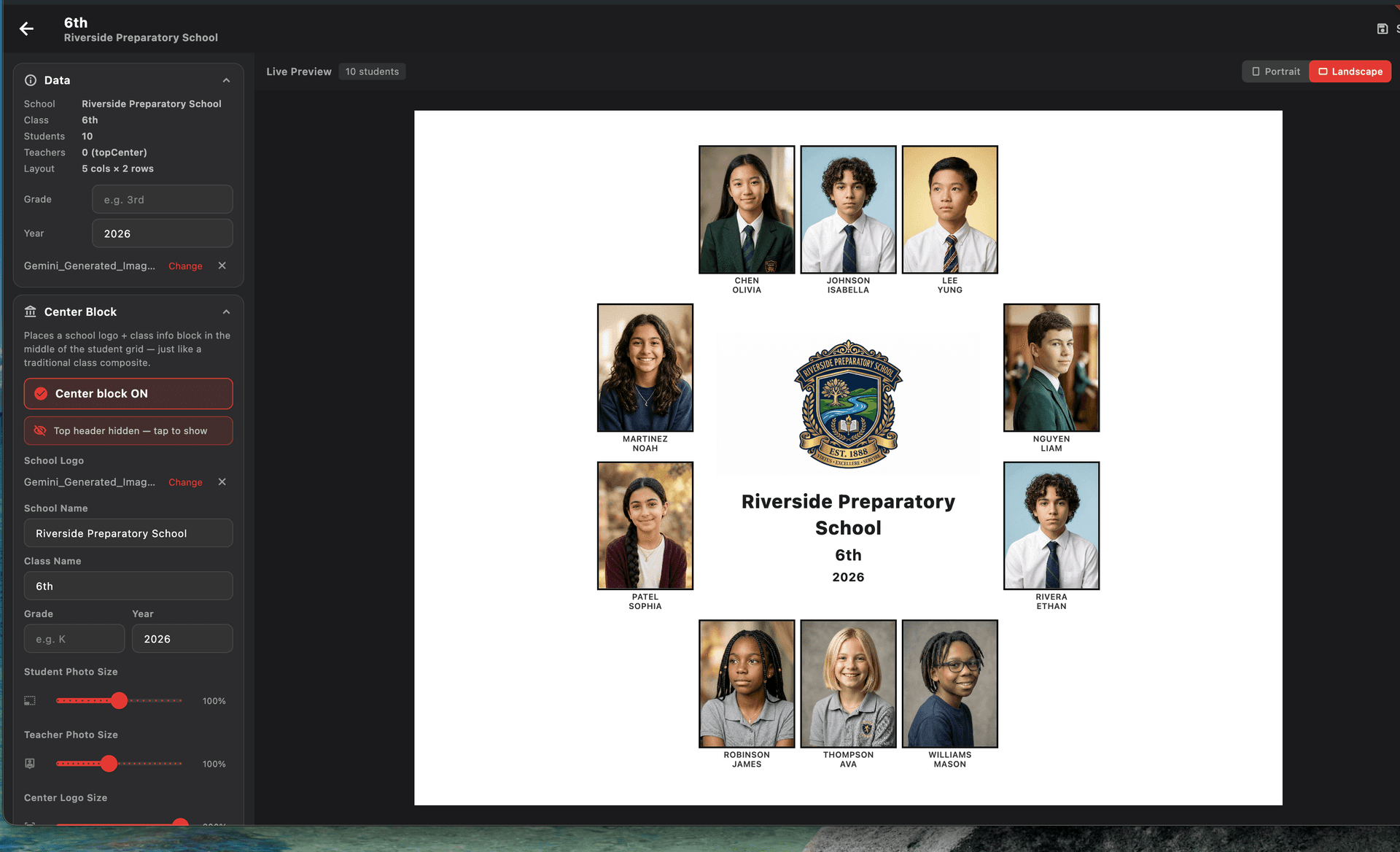Collapse the Center Block section chevron
Image resolution: width=1400 pixels, height=852 pixels.
226,311
